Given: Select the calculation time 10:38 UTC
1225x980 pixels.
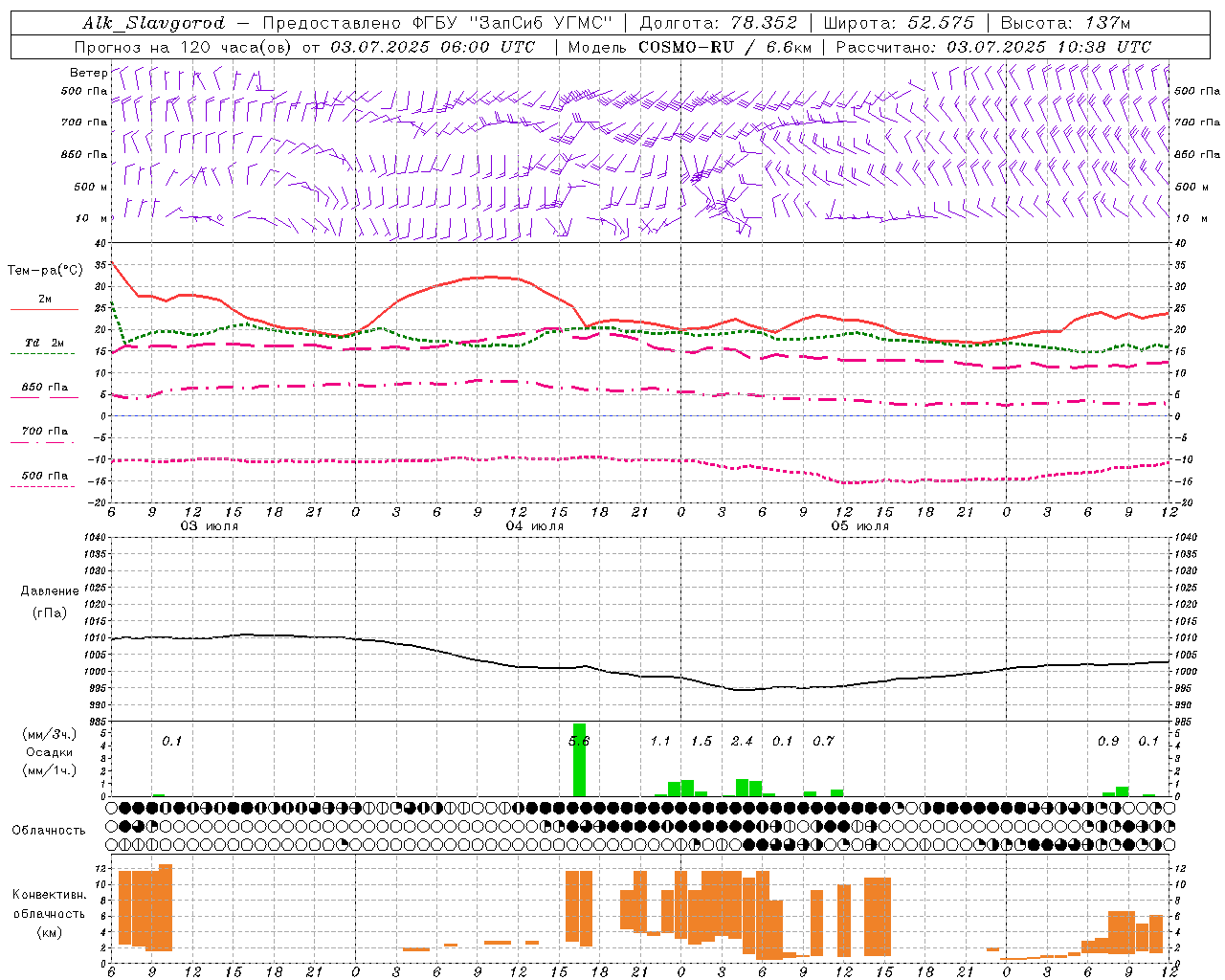Looking at the screenshot, I should tap(1103, 47).
